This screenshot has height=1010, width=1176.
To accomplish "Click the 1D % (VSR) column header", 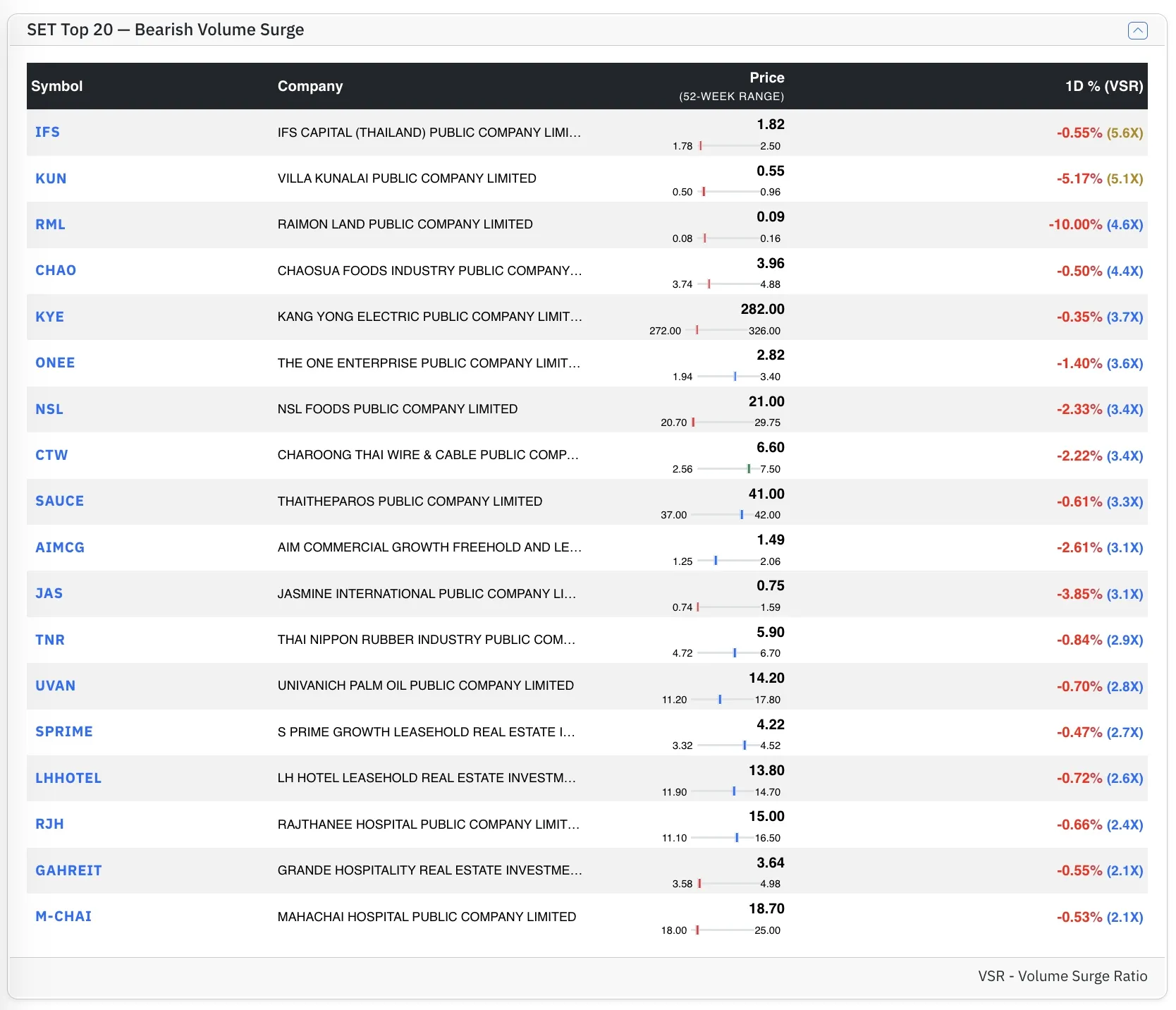I will pos(1104,86).
